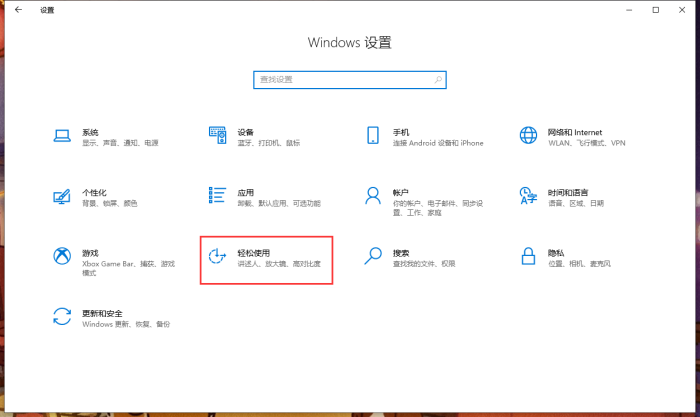Click the 更新和安全 sync arrows icon
The height and width of the screenshot is (417, 700).
[62, 317]
